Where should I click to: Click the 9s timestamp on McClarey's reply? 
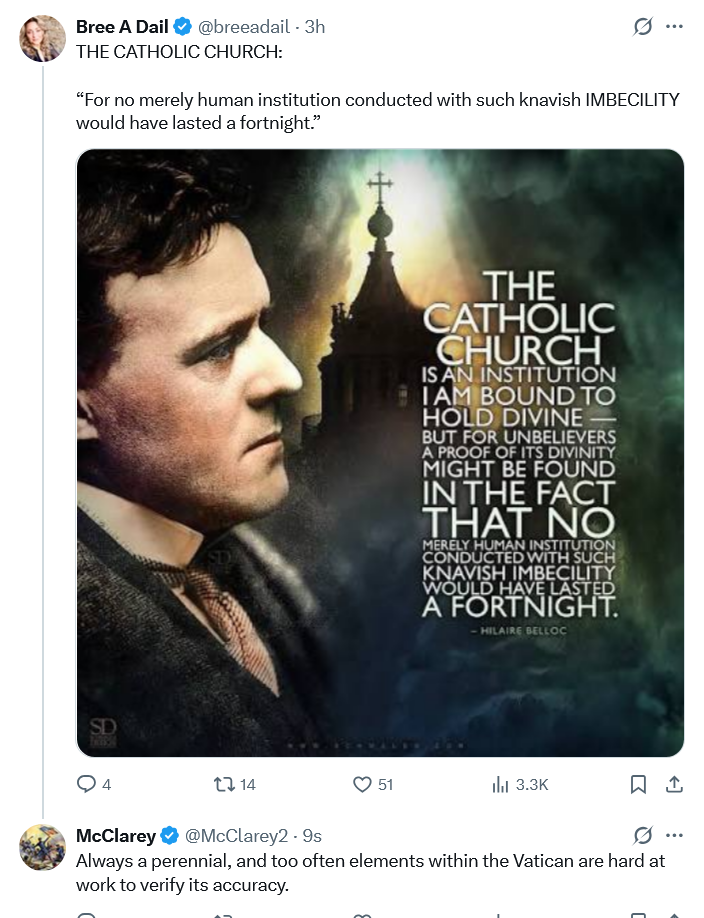[x=311, y=835]
